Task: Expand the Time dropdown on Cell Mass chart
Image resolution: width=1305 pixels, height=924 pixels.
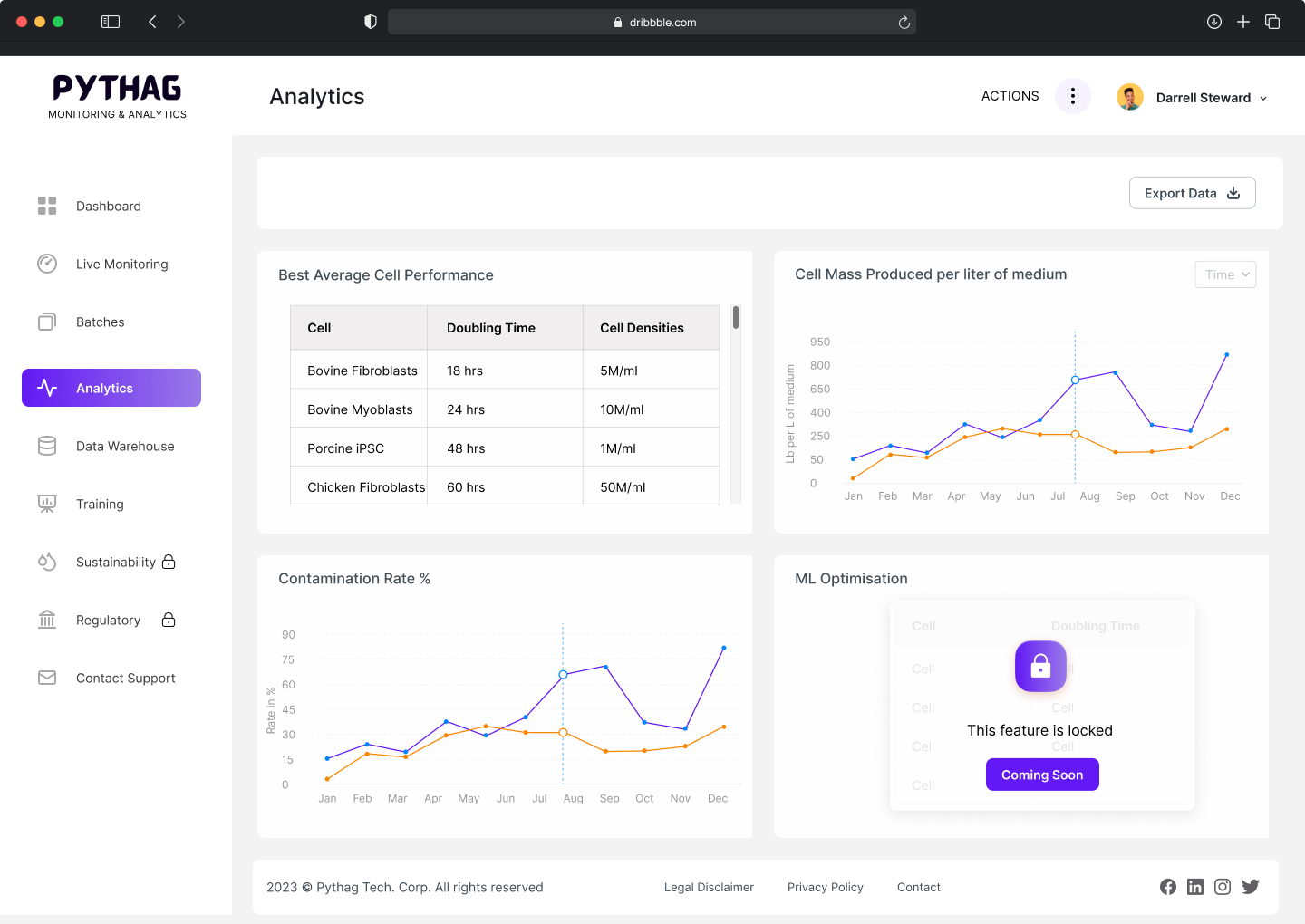Action: [1225, 274]
